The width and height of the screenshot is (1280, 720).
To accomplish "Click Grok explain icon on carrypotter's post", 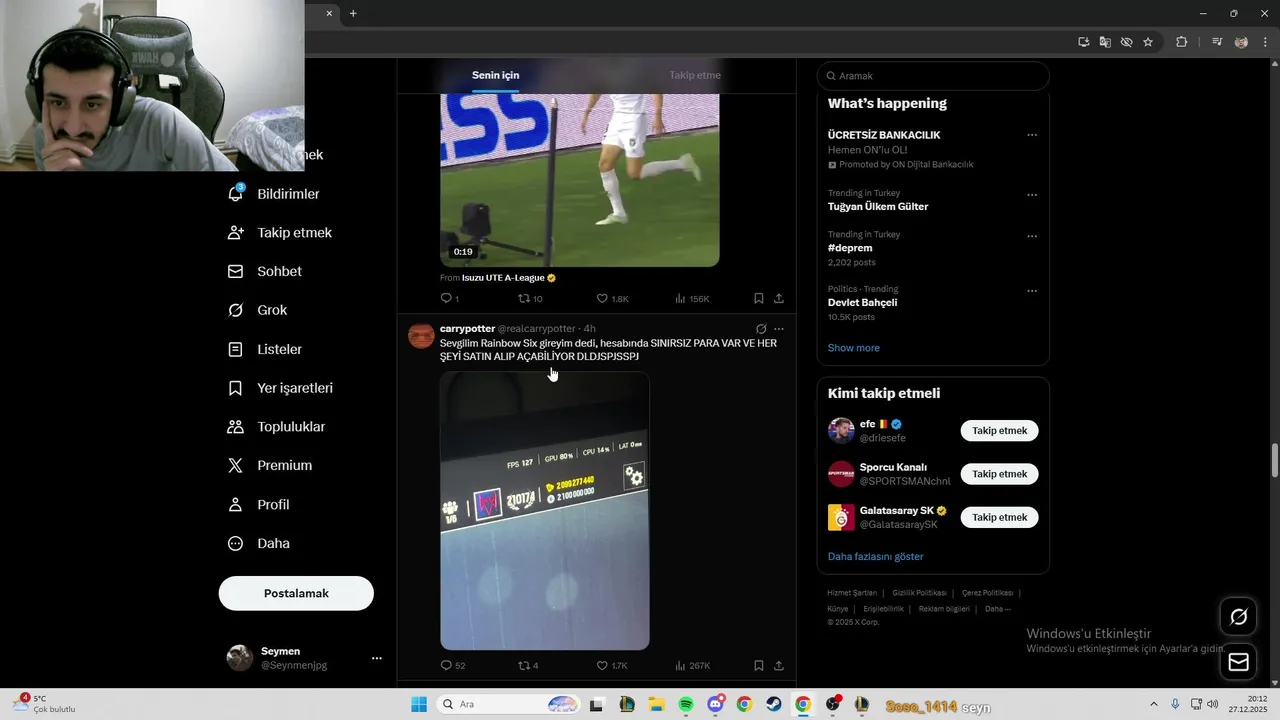I will (761, 328).
